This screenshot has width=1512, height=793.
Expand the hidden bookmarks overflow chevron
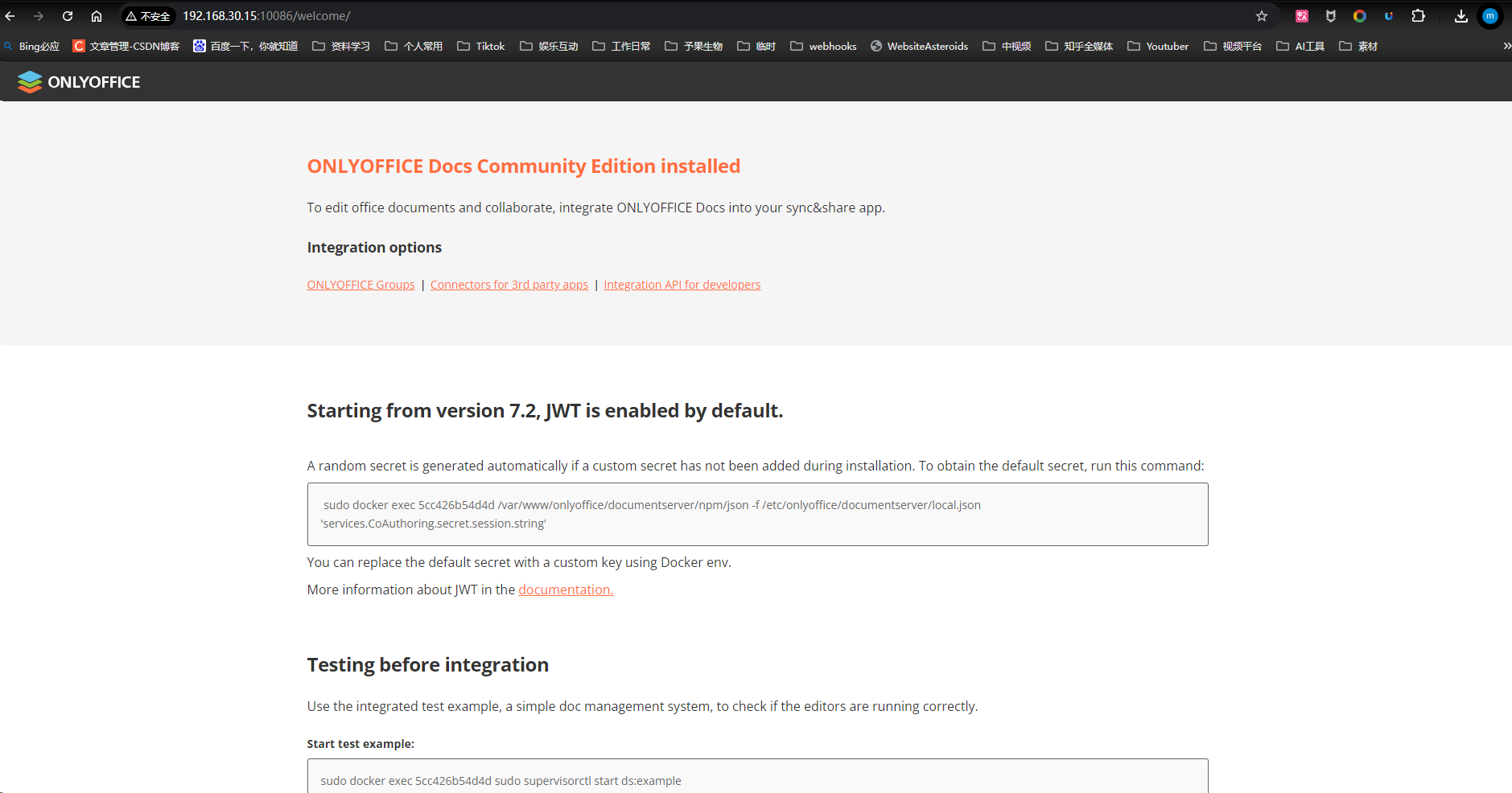pyautogui.click(x=1506, y=47)
